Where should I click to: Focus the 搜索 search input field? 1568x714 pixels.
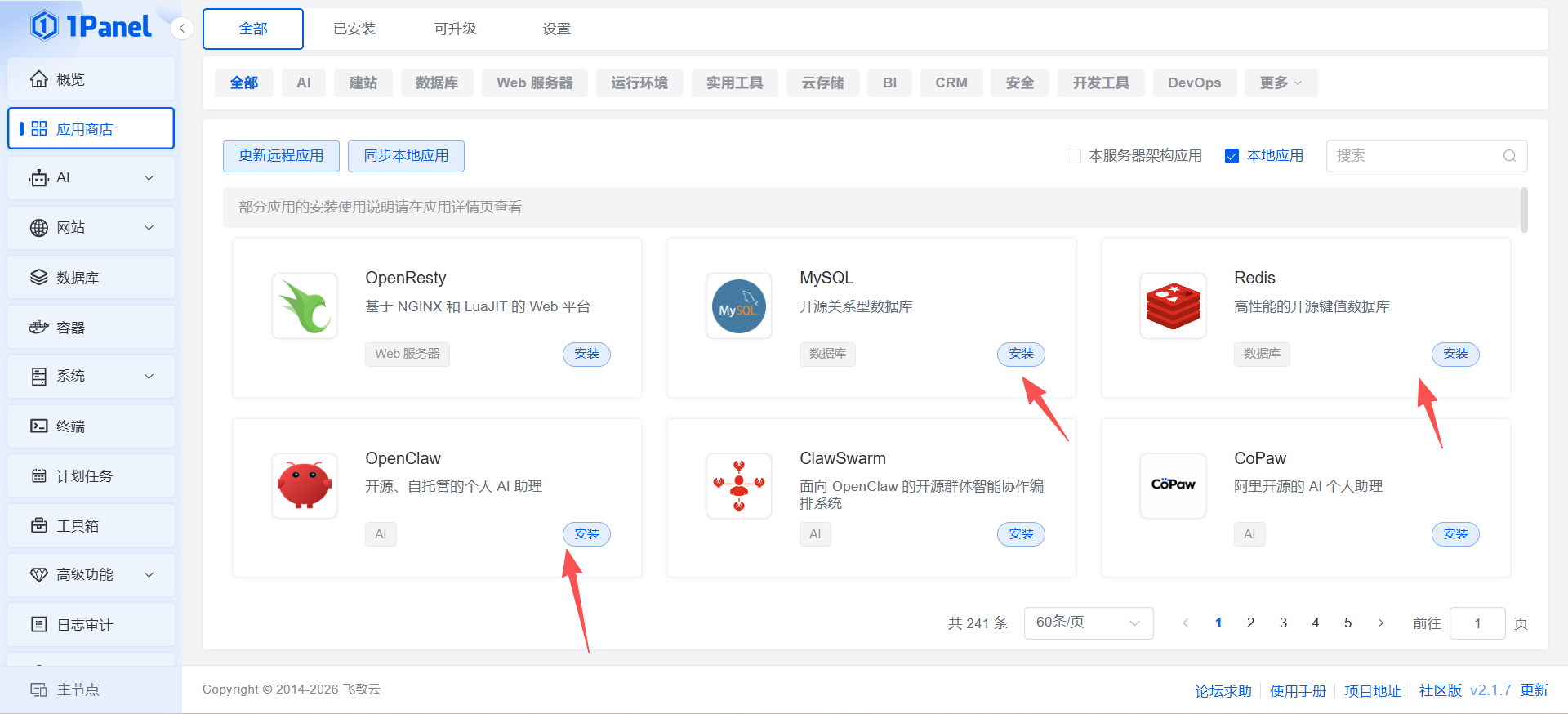tap(1427, 156)
